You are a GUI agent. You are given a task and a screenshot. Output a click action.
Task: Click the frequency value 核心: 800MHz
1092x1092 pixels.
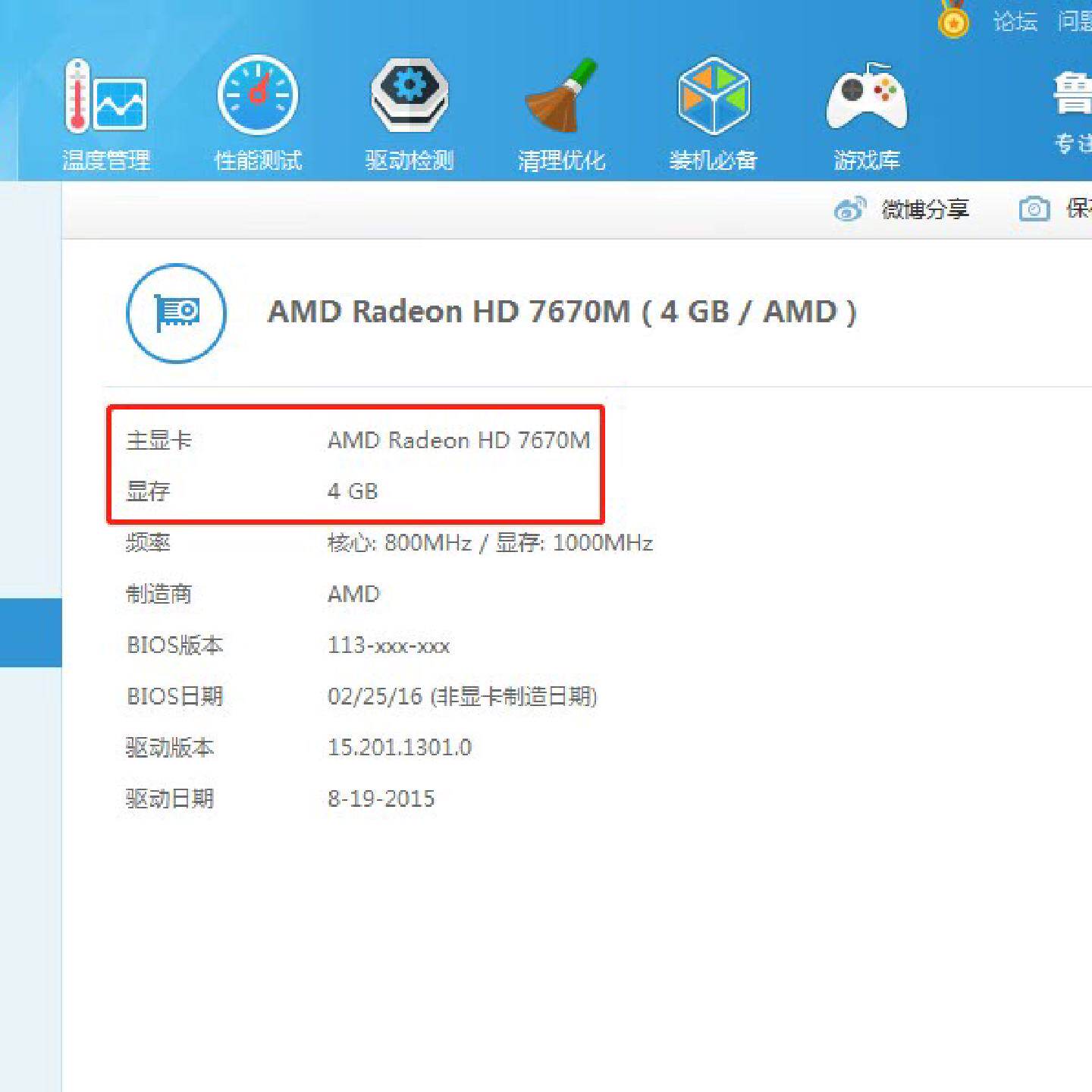click(400, 543)
